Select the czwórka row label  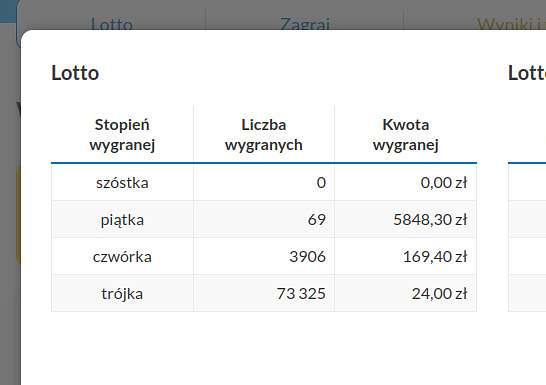[x=122, y=257]
